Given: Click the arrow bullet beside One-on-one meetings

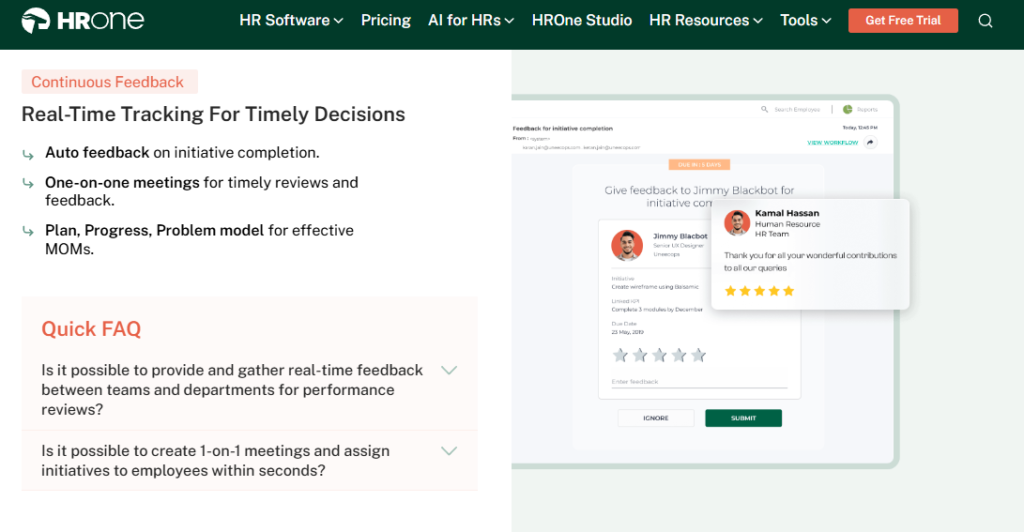Looking at the screenshot, I should 27,183.
